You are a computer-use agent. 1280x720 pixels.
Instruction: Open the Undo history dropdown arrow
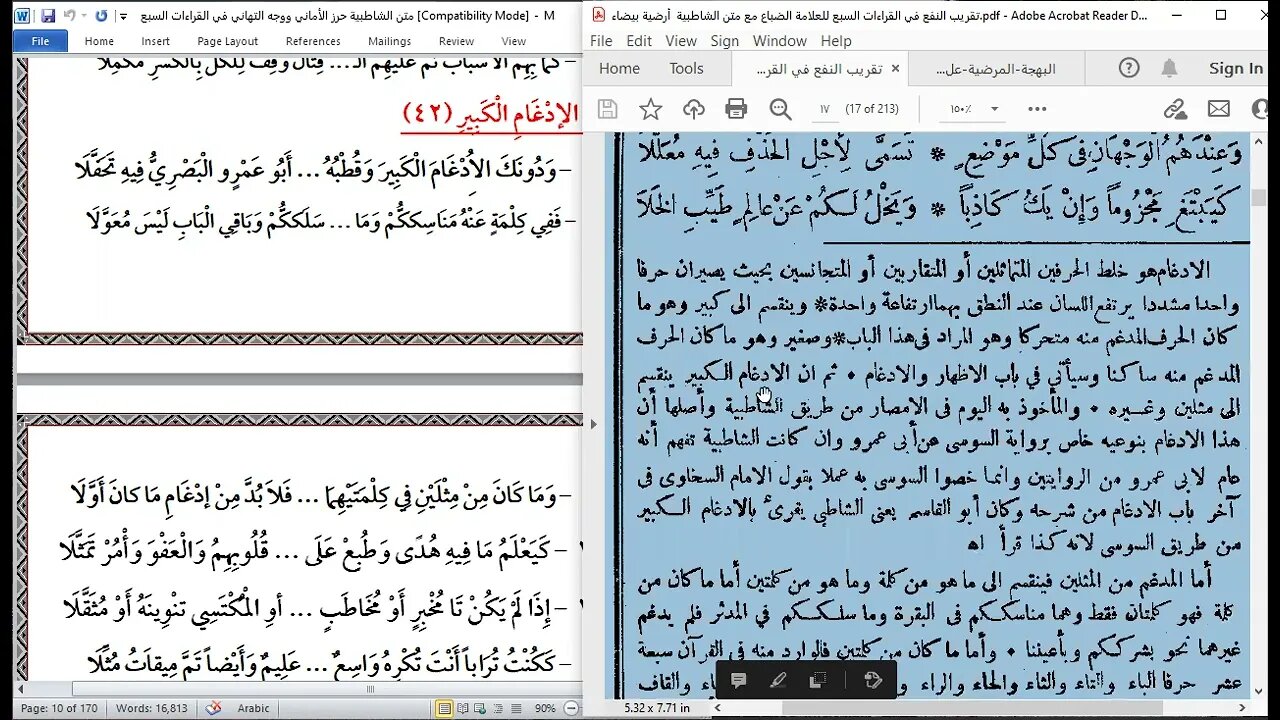84,16
